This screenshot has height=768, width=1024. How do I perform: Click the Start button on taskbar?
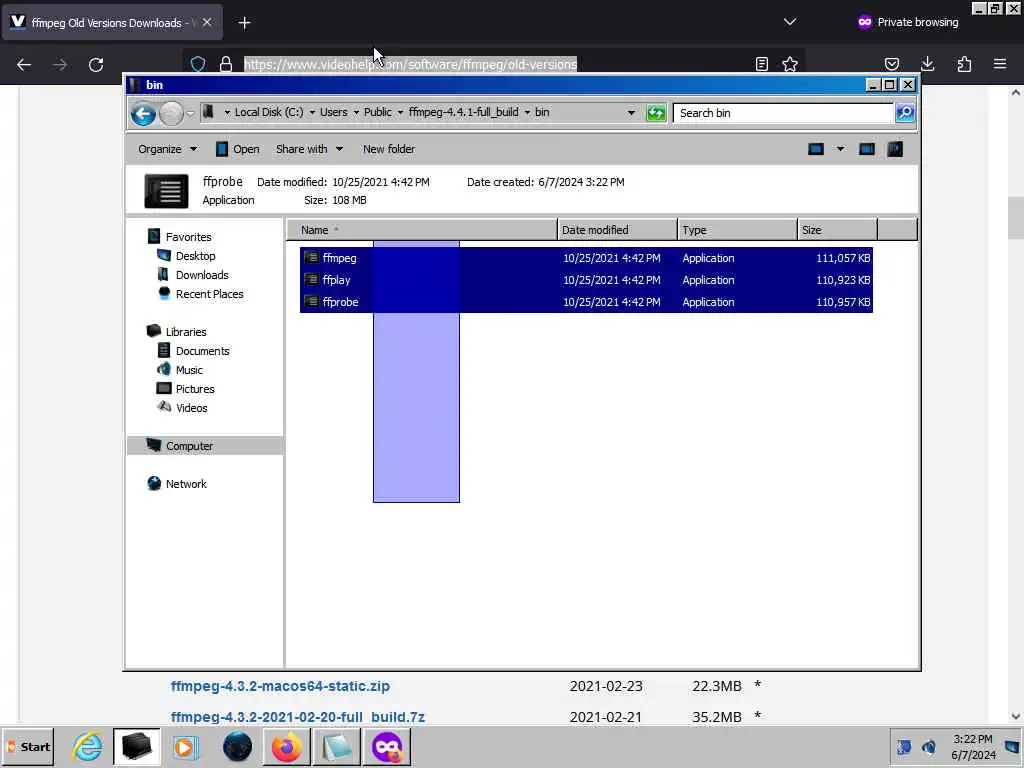[x=27, y=747]
